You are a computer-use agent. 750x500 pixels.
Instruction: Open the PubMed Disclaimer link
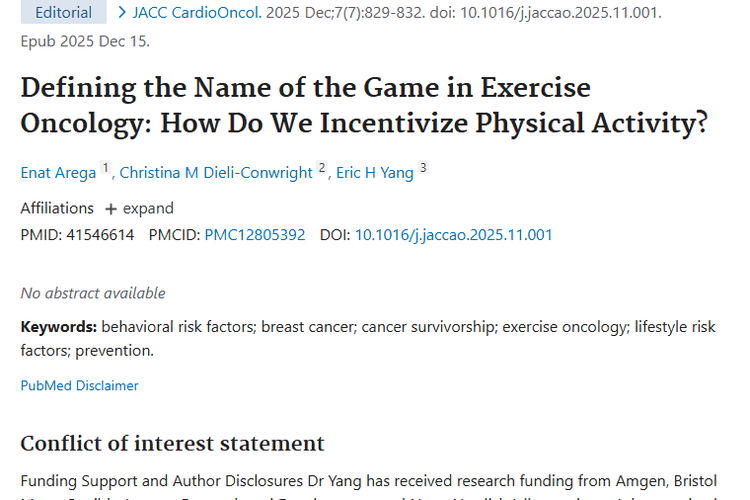[80, 385]
